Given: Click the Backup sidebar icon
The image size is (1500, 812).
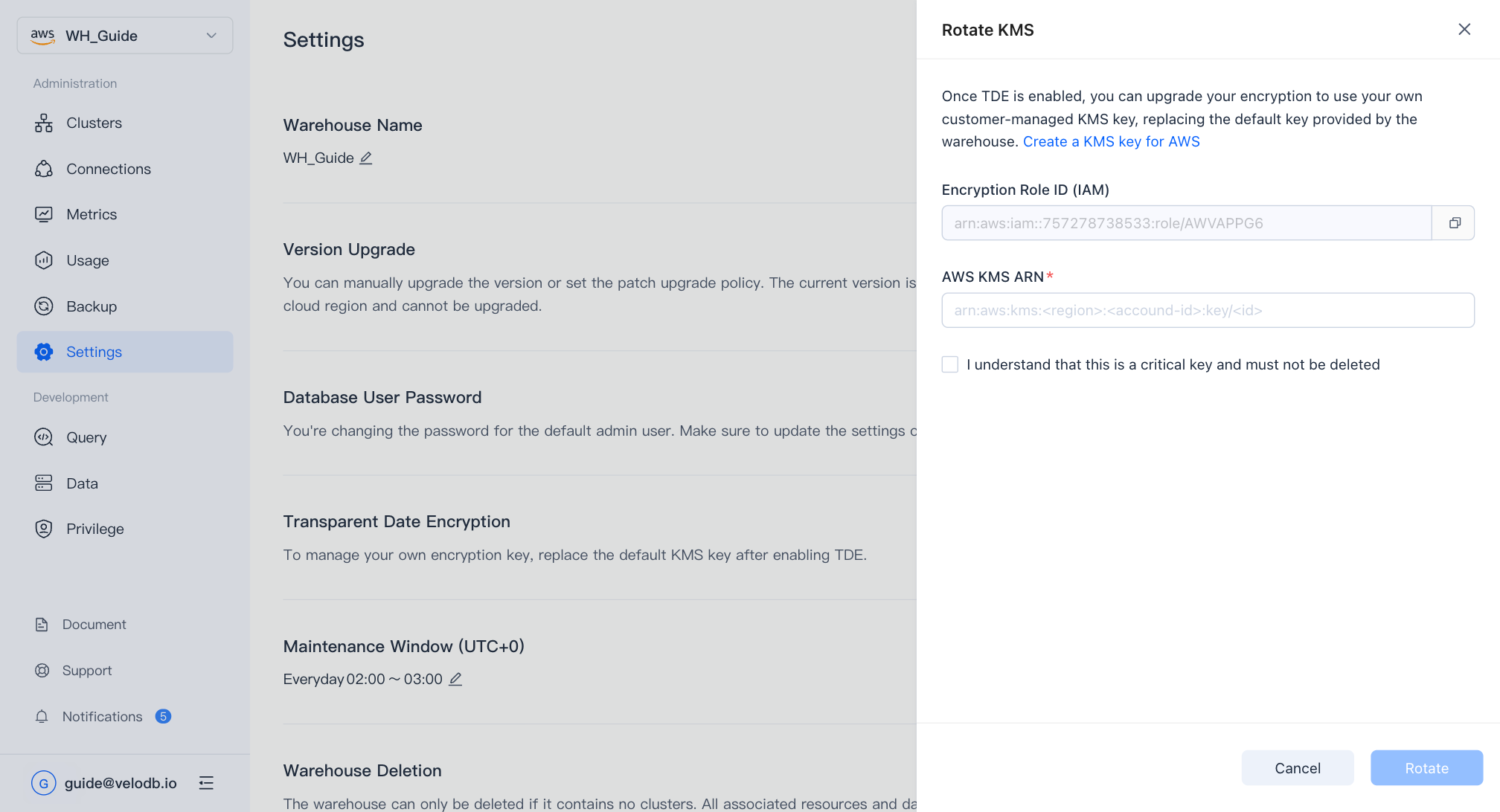Looking at the screenshot, I should coord(44,306).
